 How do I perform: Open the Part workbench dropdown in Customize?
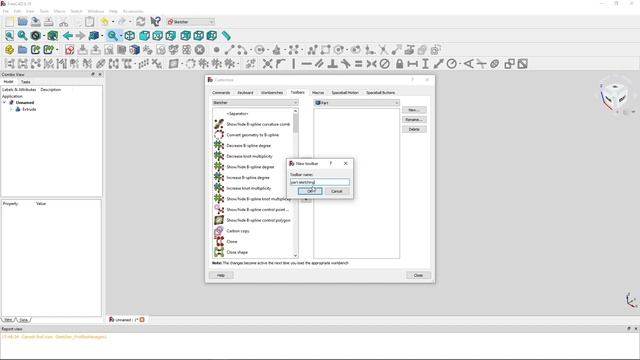(356, 103)
